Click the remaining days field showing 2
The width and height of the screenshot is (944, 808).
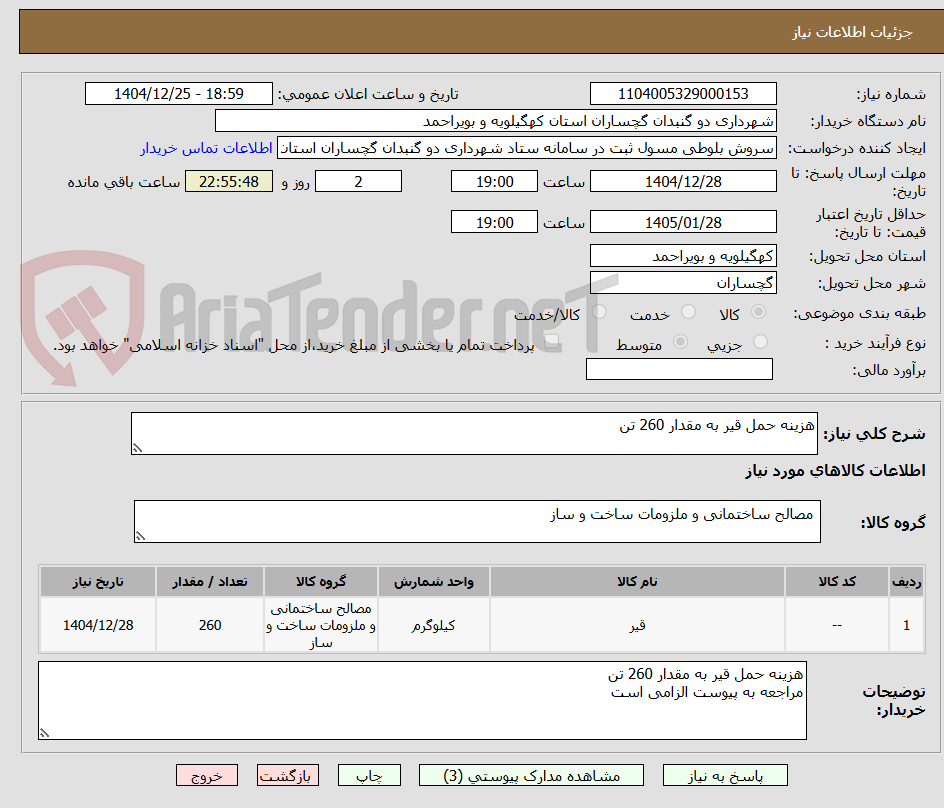[x=358, y=181]
